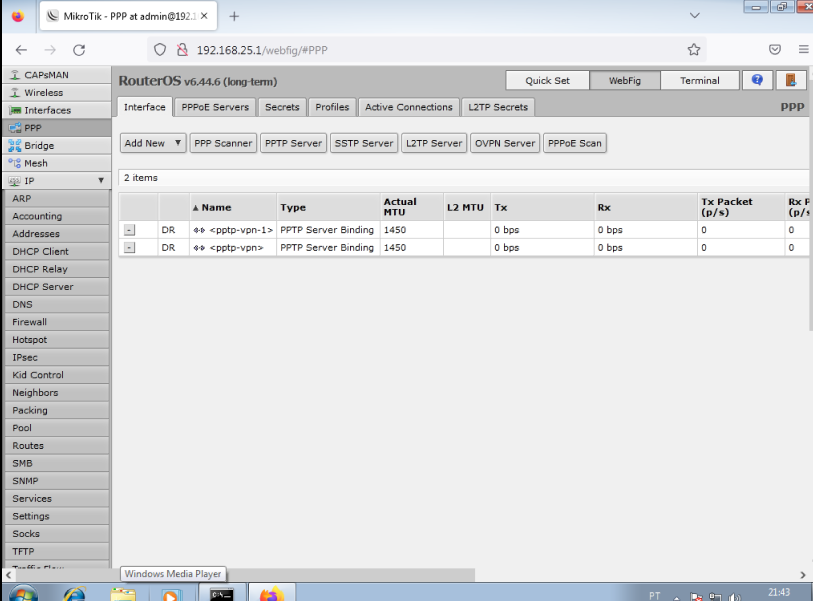This screenshot has height=601, width=813.
Task: Sort by the Type column header
Action: [328, 207]
